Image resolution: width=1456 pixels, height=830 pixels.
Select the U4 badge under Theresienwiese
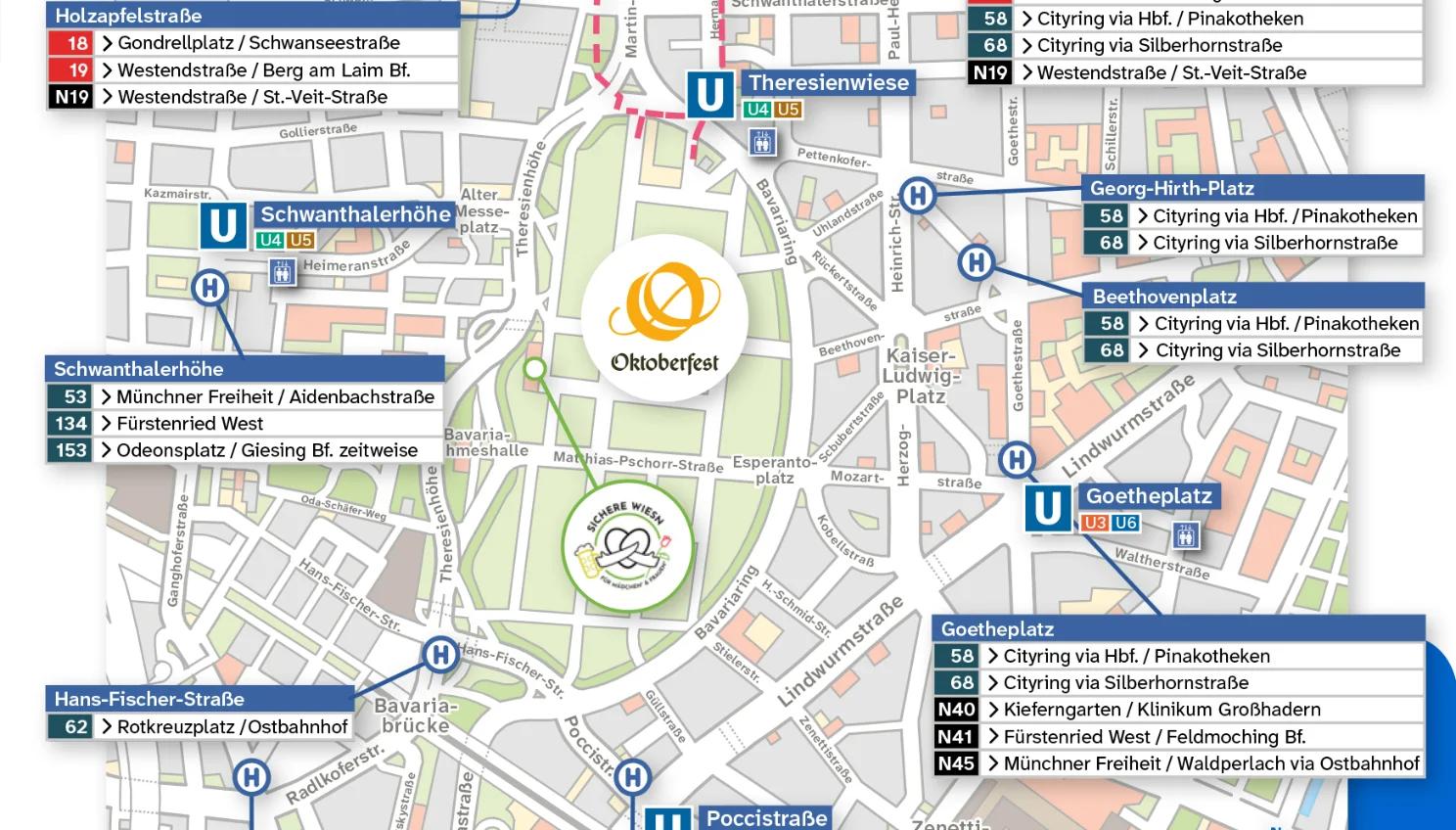coord(757,110)
